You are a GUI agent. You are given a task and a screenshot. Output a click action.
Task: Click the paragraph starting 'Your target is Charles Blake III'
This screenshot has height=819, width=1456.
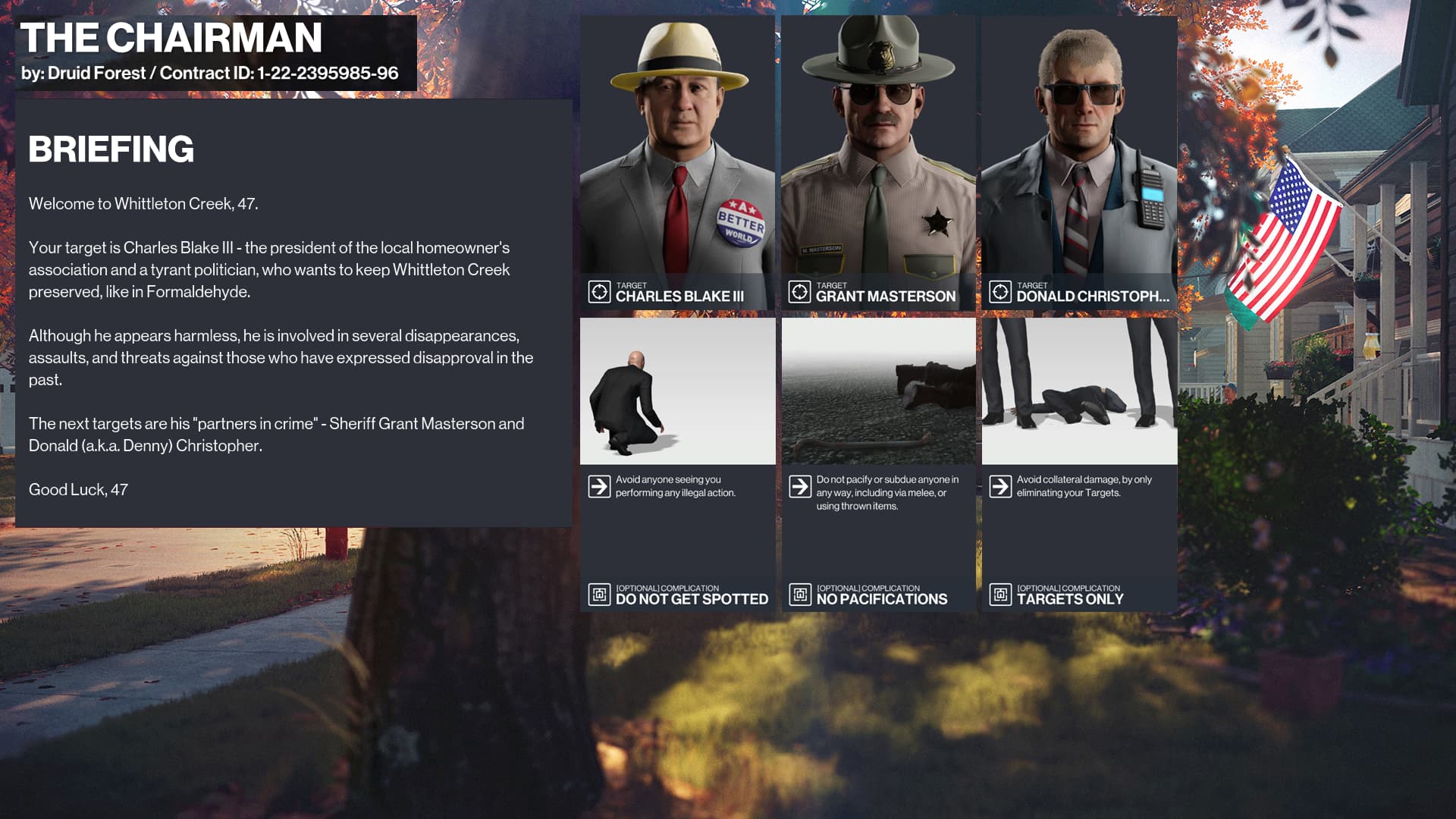click(269, 270)
